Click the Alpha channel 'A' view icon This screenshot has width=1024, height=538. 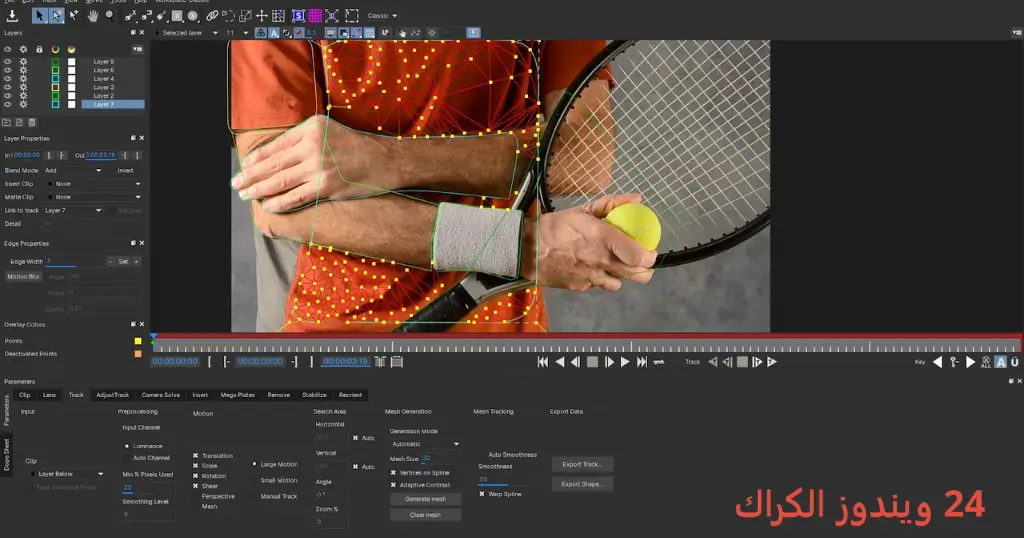(x=274, y=33)
